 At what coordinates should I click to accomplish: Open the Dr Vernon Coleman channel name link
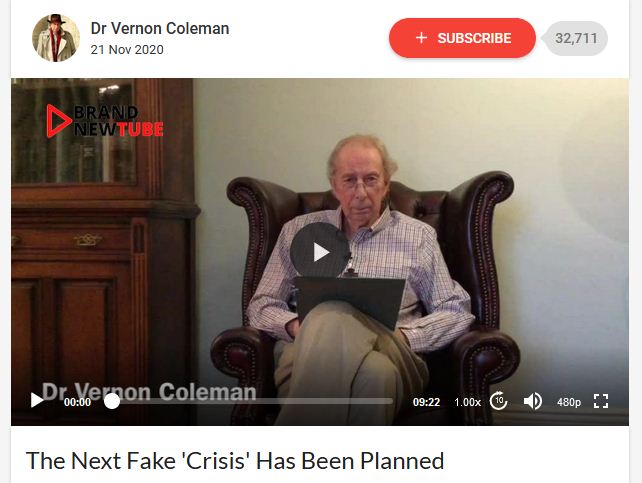pyautogui.click(x=160, y=28)
